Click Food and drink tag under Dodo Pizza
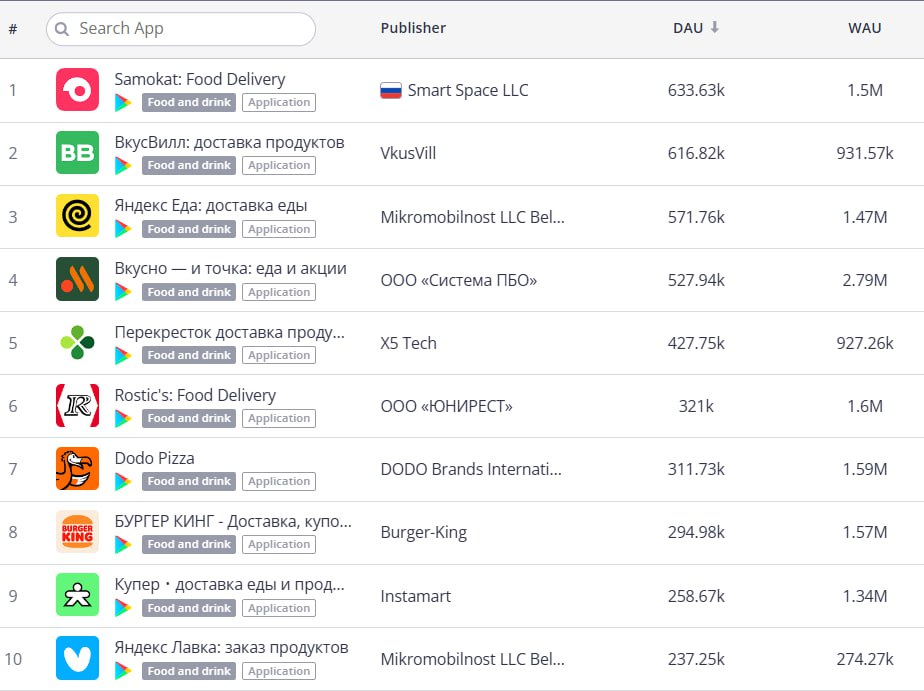Screen dimensions: 924x691 189,481
